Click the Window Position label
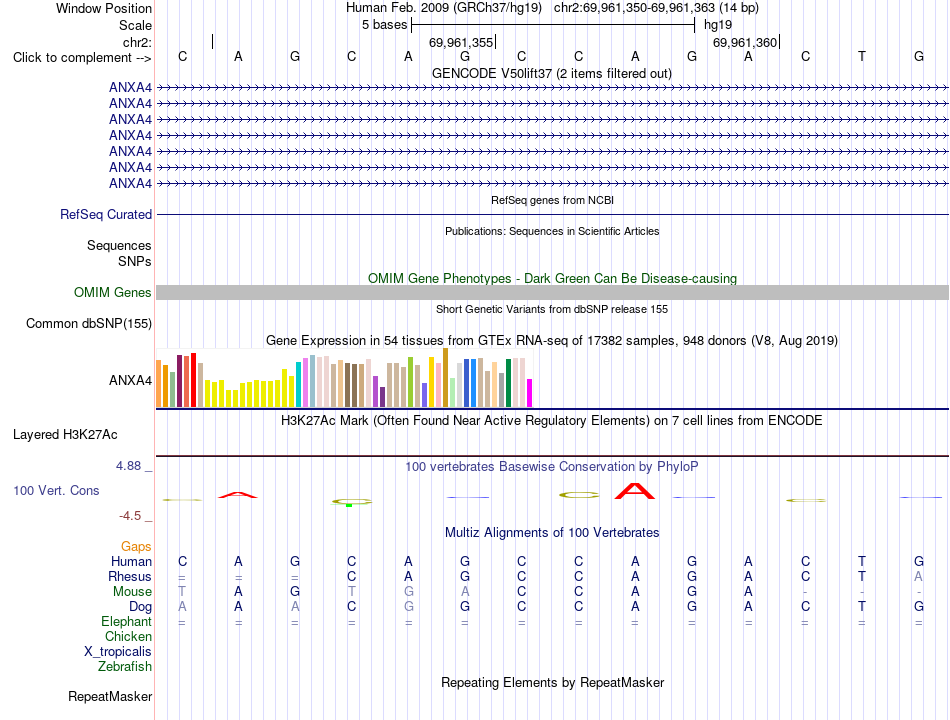950x720 pixels. (x=104, y=8)
